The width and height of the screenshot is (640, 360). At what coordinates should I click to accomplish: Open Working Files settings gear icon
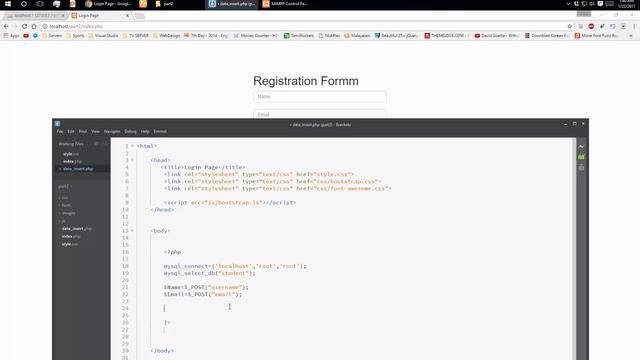[x=96, y=144]
